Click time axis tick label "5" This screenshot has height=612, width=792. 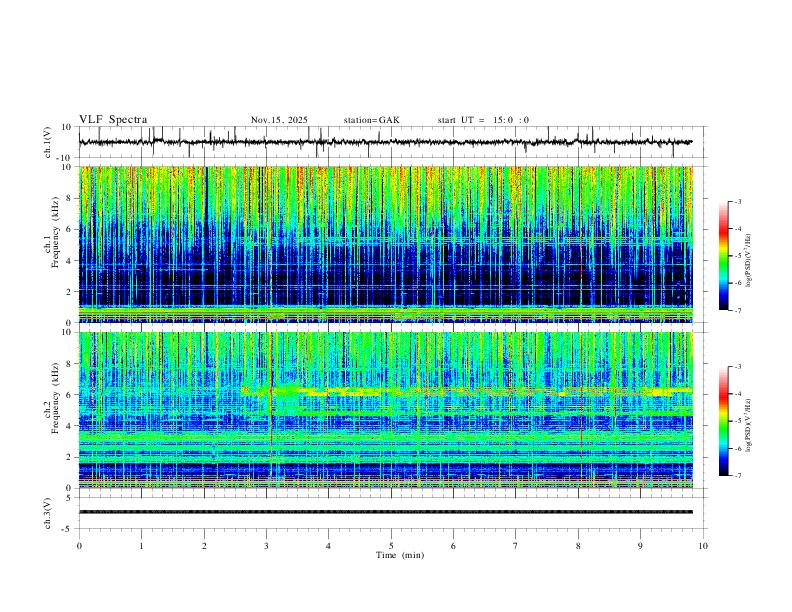[x=391, y=546]
